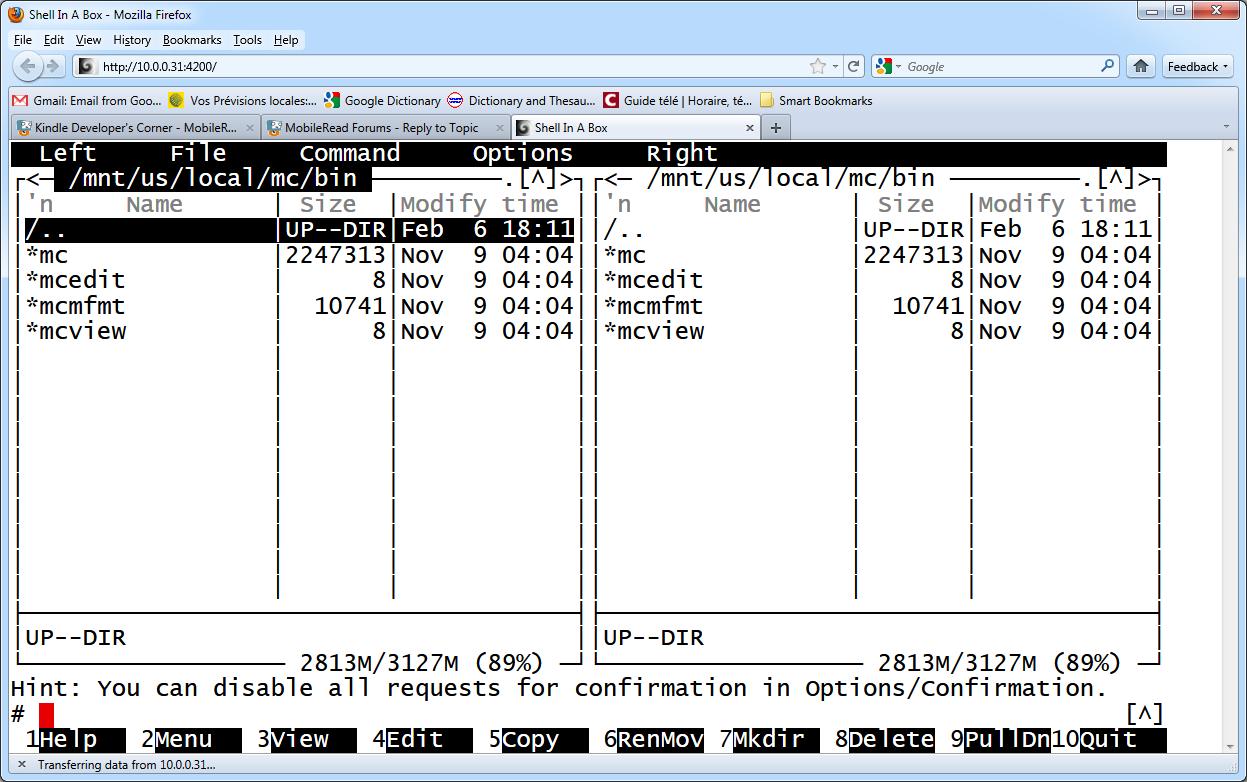Open the File menu in Midnight Commander

198,154
